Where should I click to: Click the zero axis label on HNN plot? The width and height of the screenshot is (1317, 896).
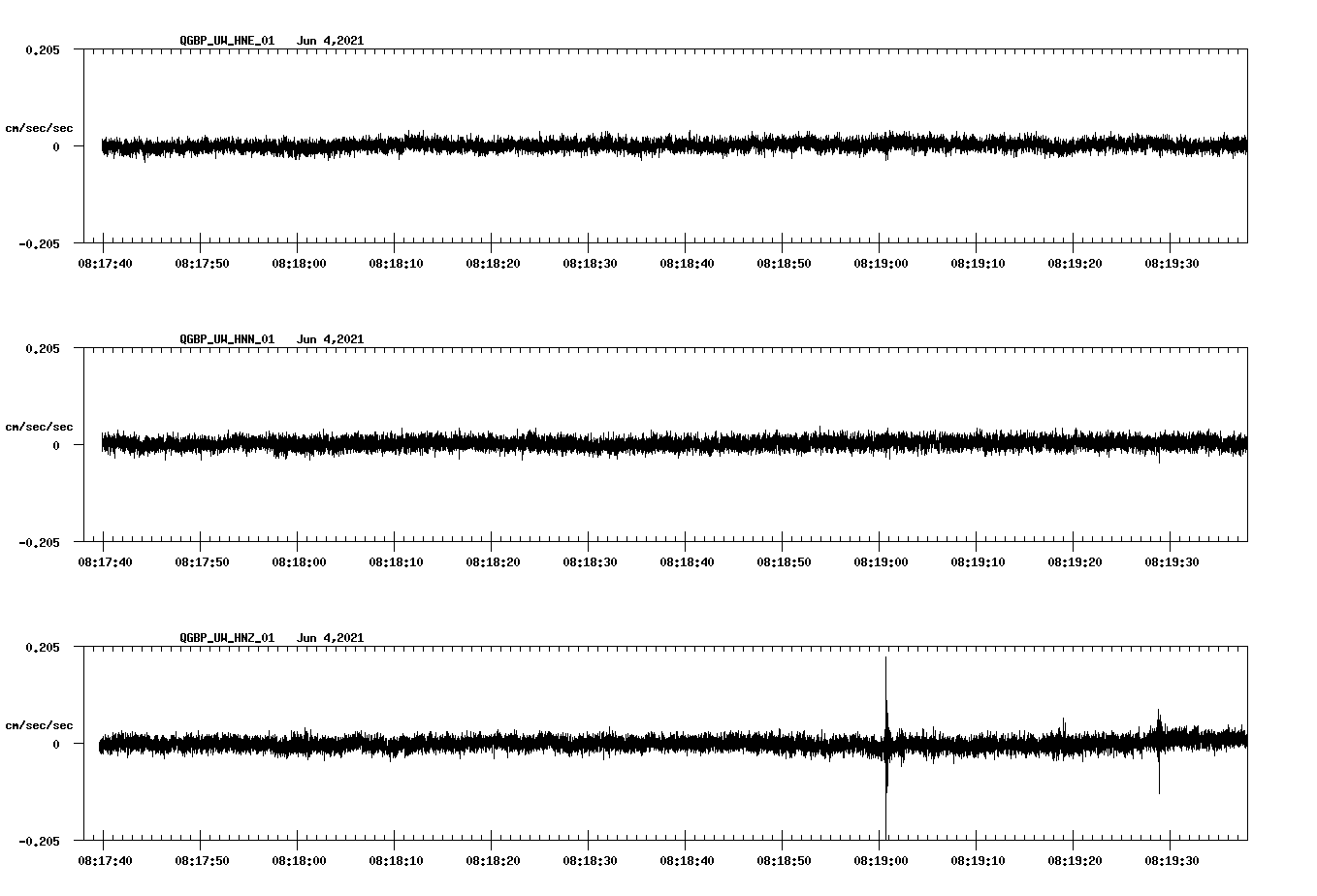click(x=56, y=446)
